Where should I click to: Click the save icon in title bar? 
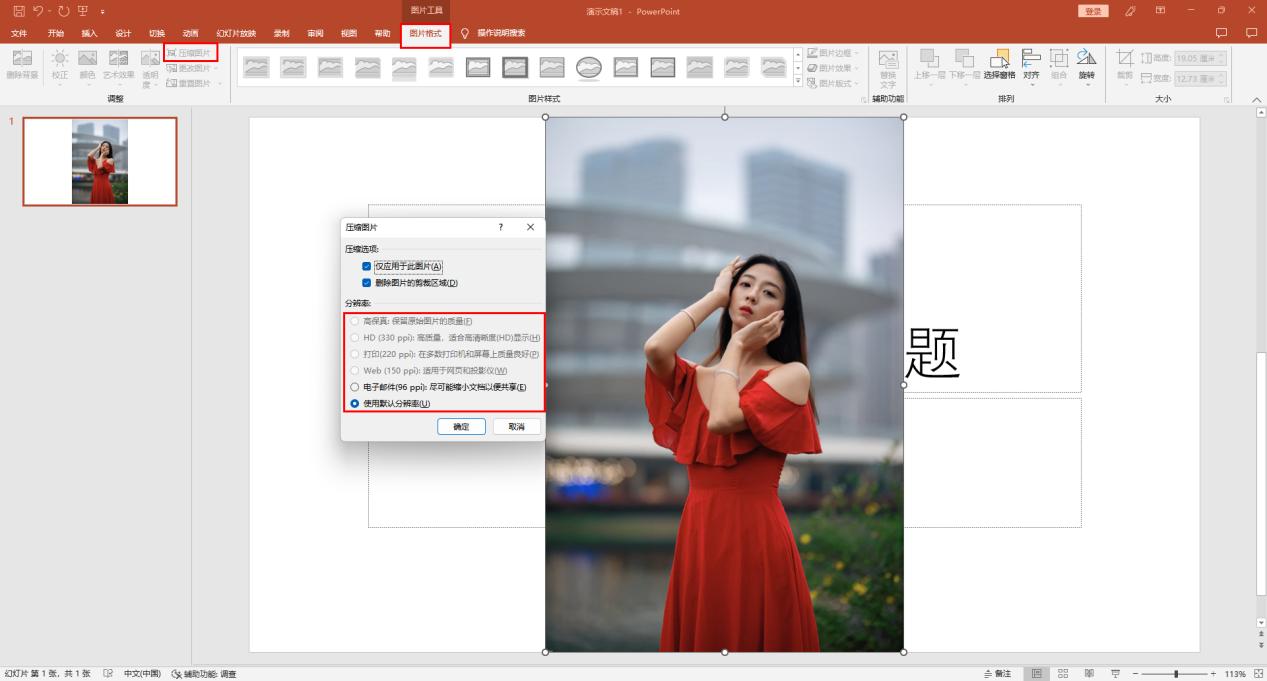[x=18, y=11]
